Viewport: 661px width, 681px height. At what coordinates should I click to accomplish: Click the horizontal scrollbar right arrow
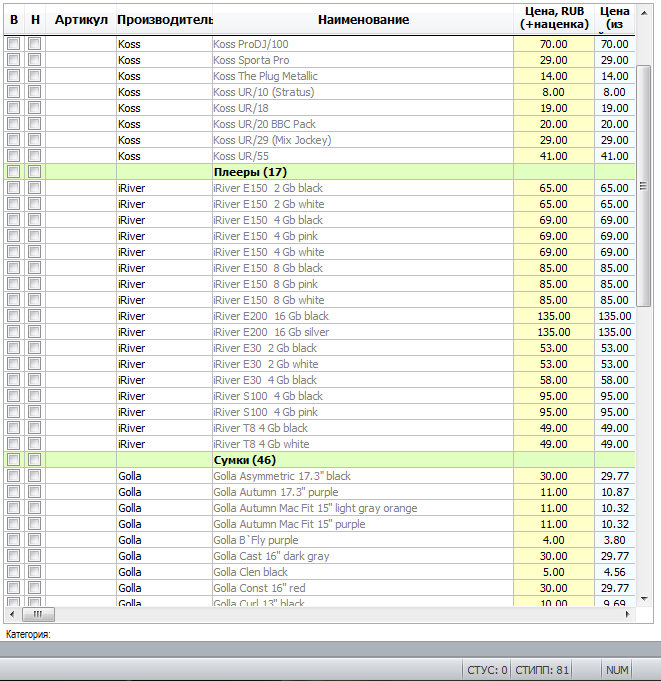(x=628, y=614)
